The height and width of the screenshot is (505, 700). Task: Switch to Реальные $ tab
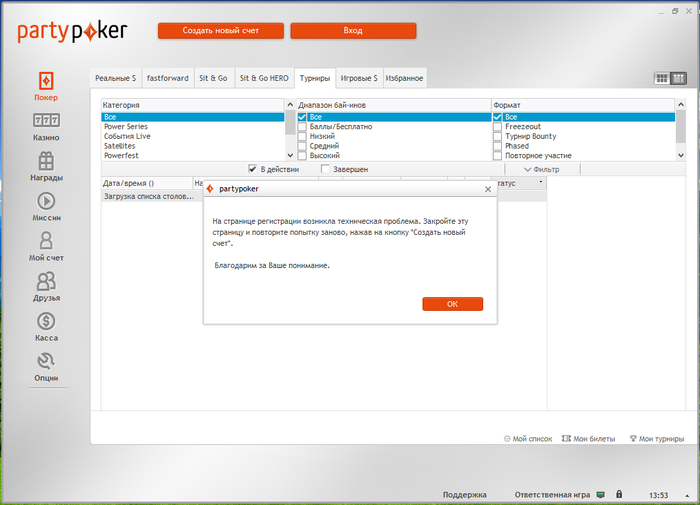[x=116, y=78]
